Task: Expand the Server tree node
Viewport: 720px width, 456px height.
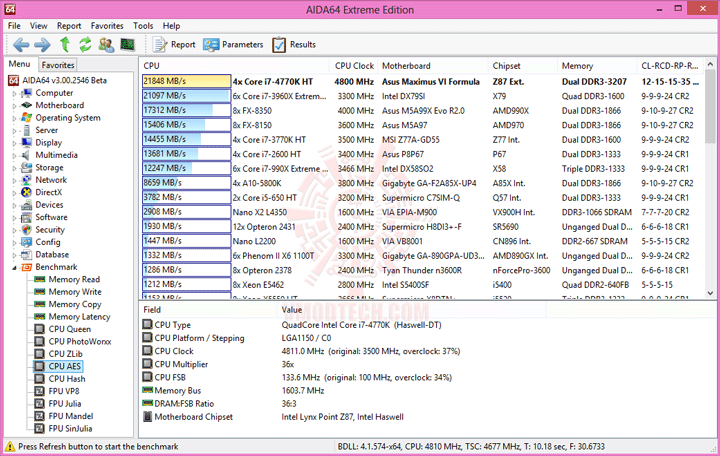Action: pos(14,130)
